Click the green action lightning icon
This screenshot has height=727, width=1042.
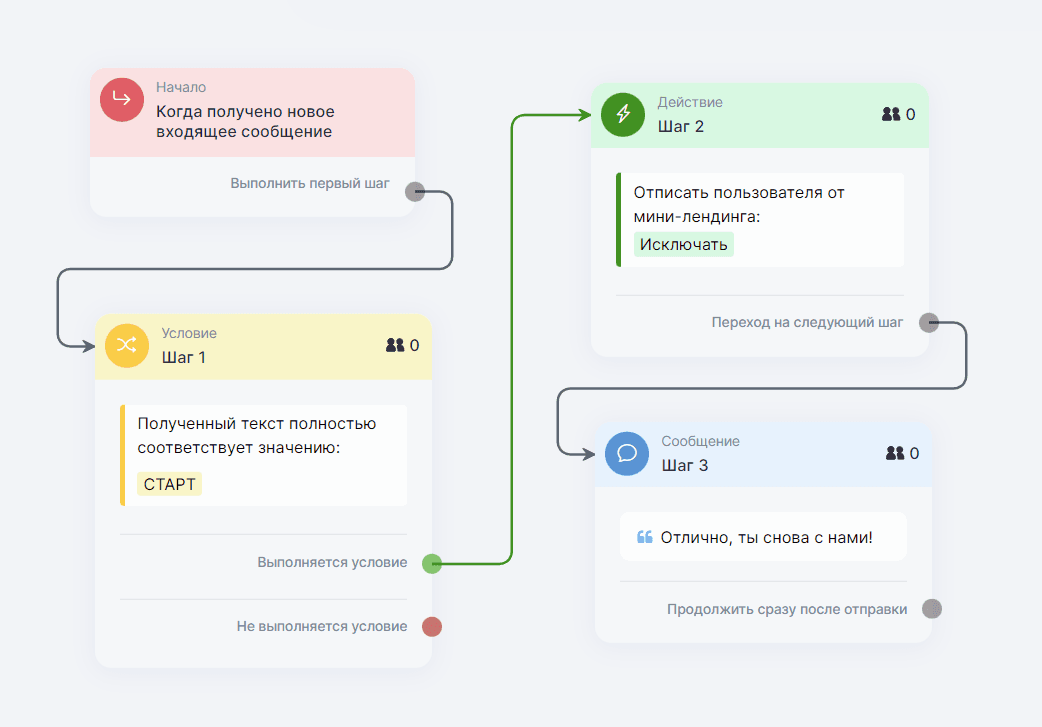click(622, 114)
